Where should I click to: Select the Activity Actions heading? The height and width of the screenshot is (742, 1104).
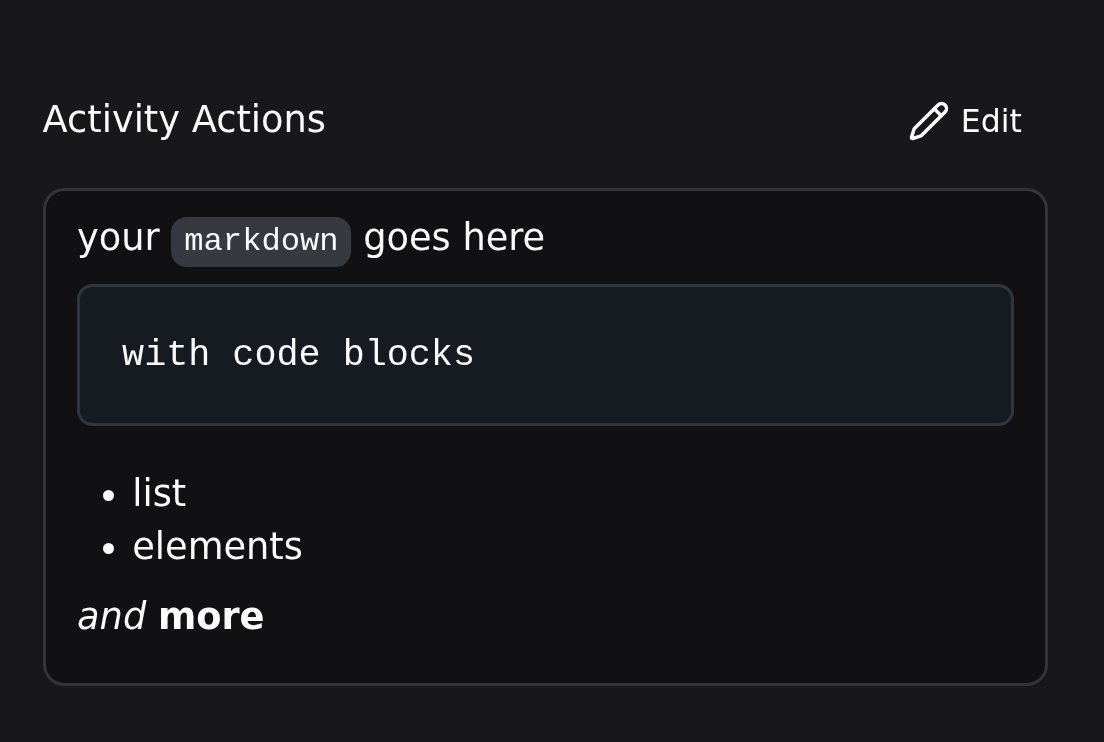click(x=184, y=118)
